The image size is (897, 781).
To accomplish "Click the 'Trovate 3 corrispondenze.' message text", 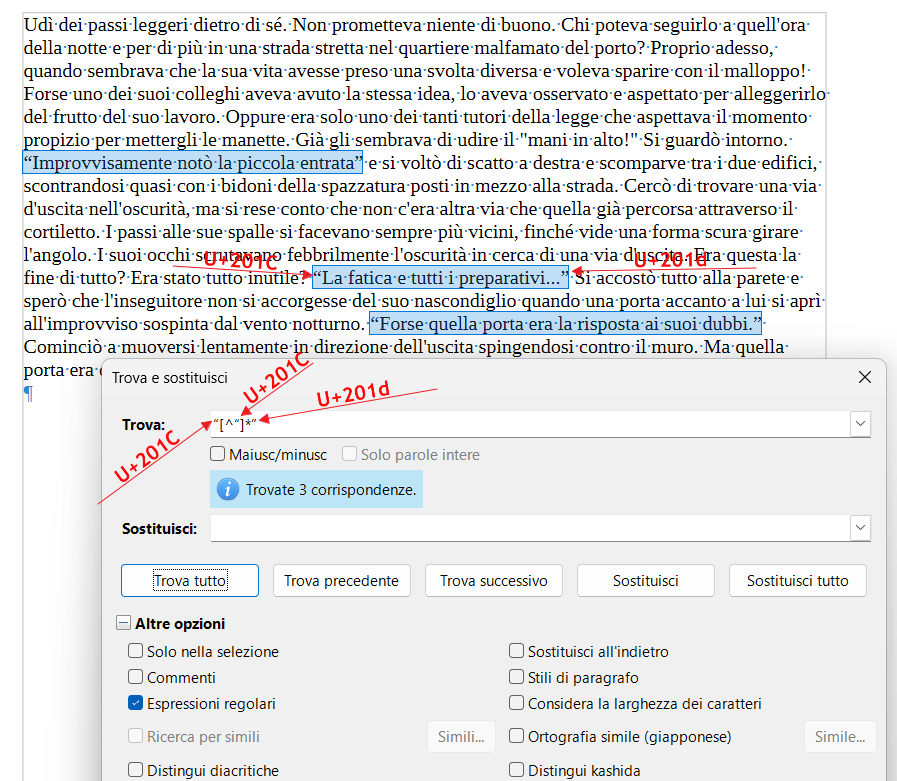I will [x=331, y=490].
